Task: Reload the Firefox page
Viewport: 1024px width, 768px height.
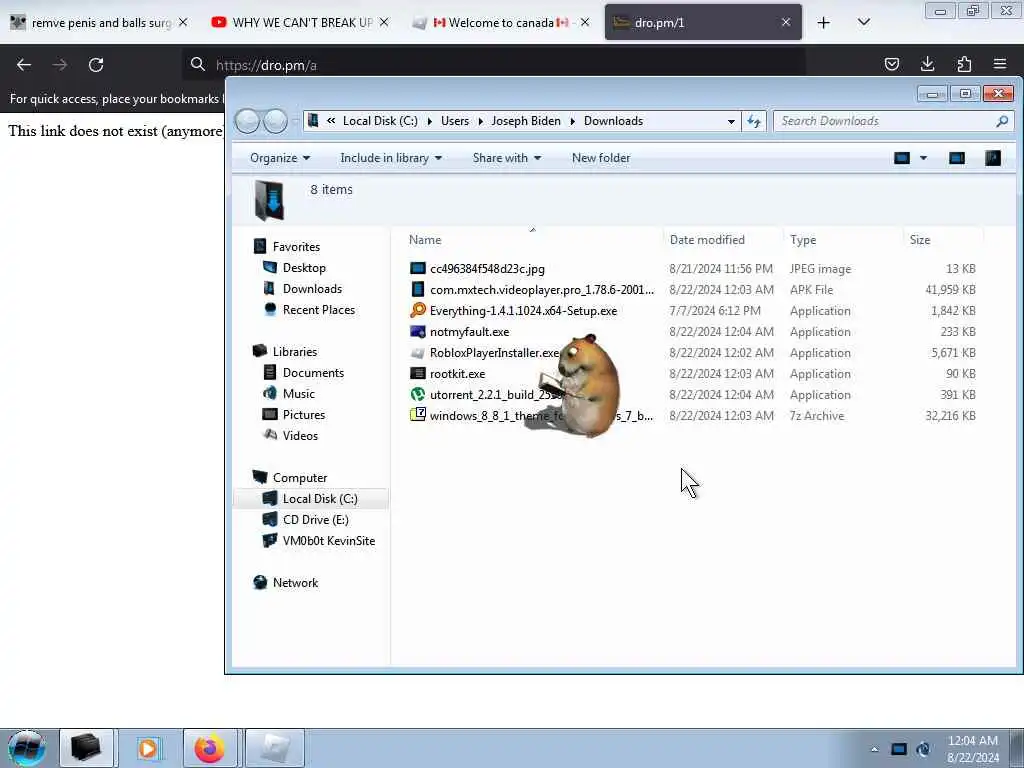Action: point(96,65)
